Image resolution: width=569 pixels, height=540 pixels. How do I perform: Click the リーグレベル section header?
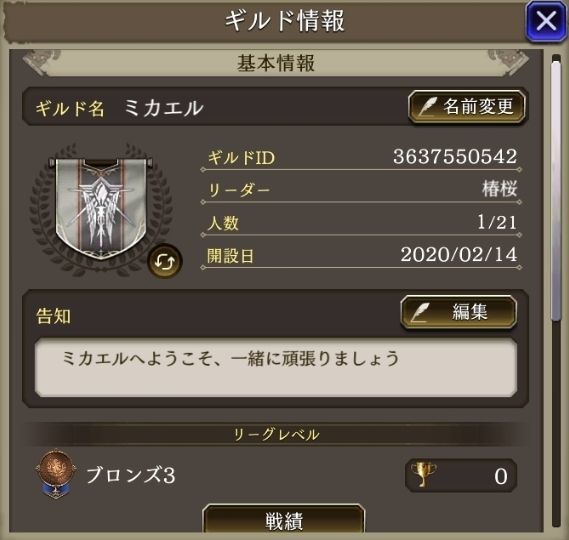(x=276, y=434)
